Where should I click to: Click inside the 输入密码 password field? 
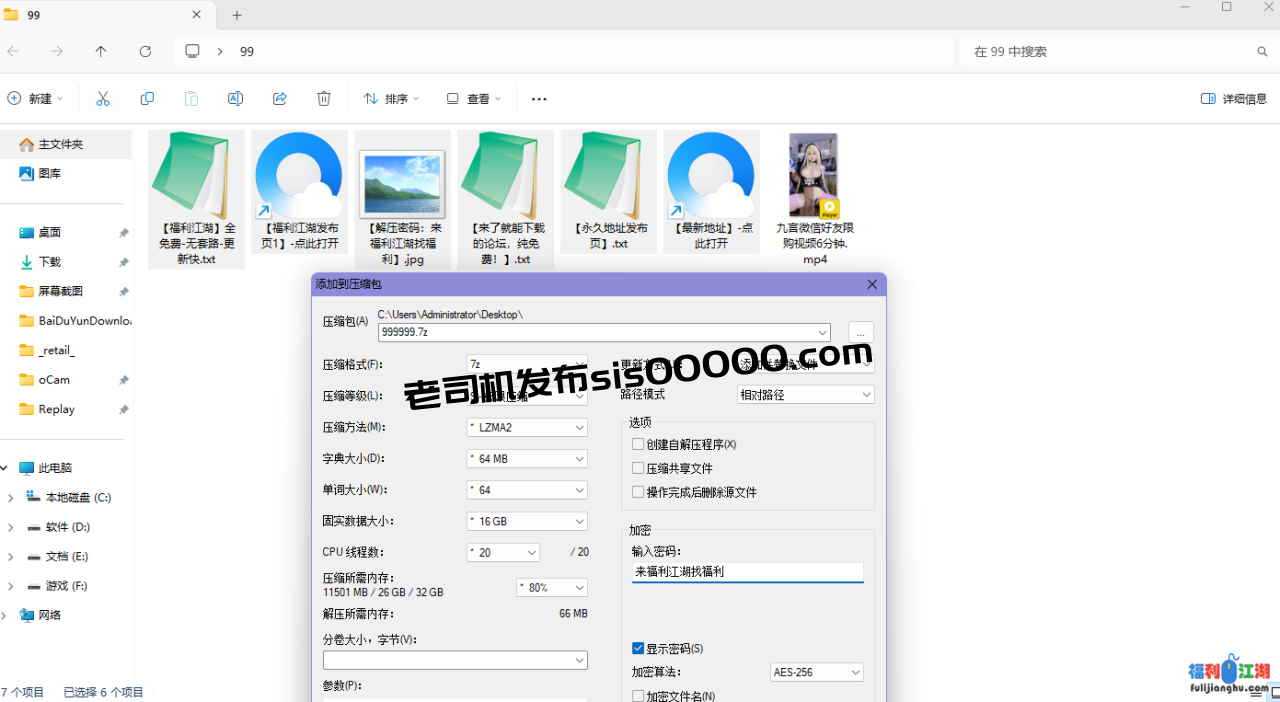(x=747, y=571)
